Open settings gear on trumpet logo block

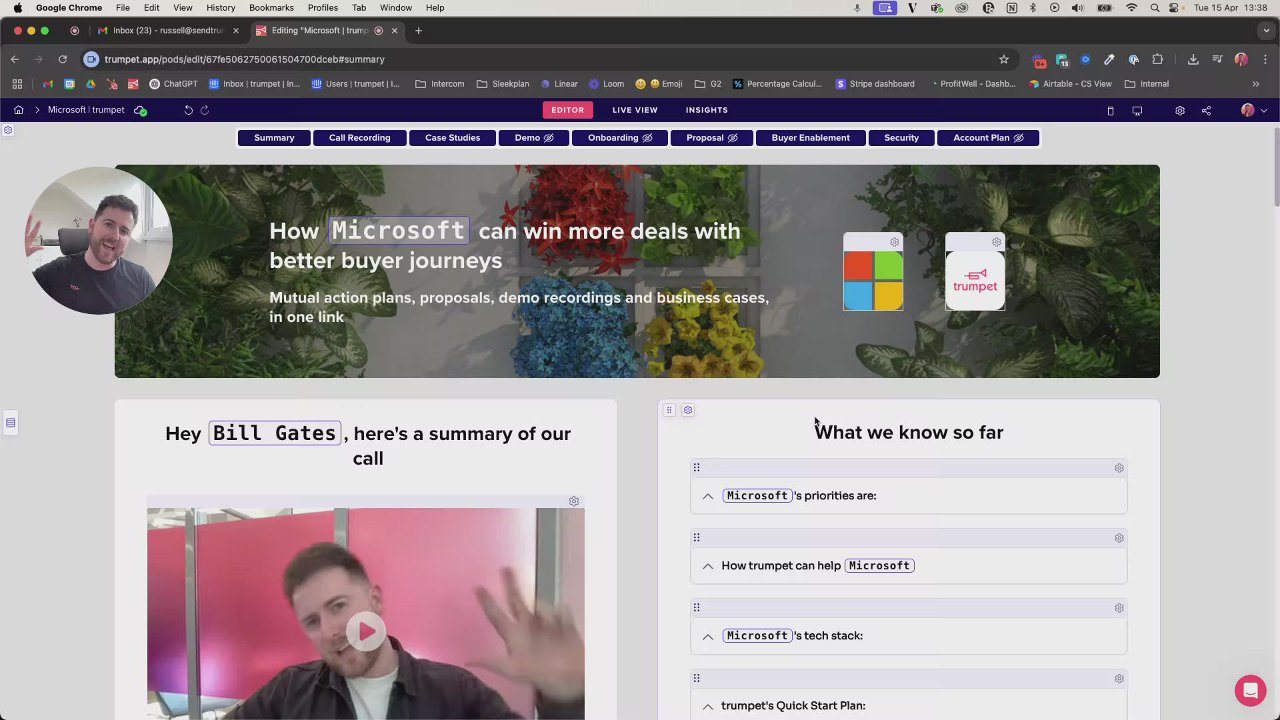pyautogui.click(x=997, y=242)
